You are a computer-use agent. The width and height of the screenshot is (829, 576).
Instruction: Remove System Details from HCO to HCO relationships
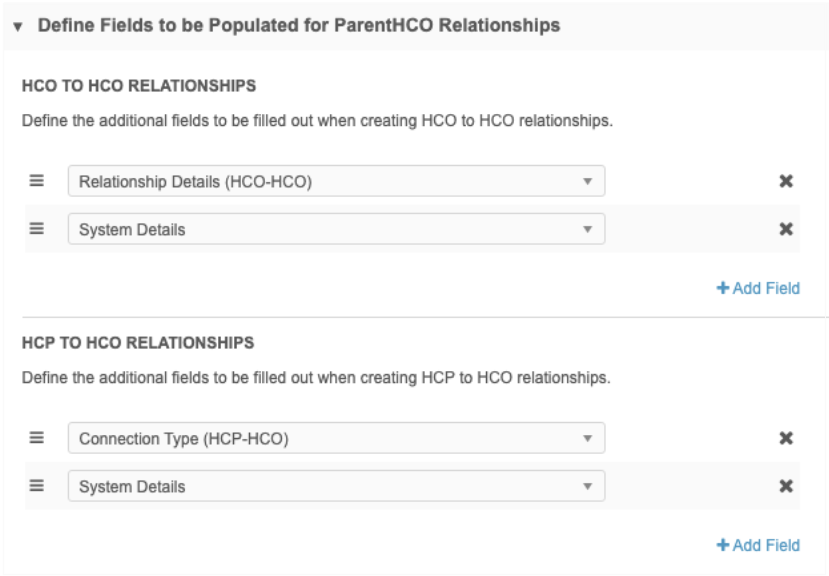pyautogui.click(x=786, y=229)
